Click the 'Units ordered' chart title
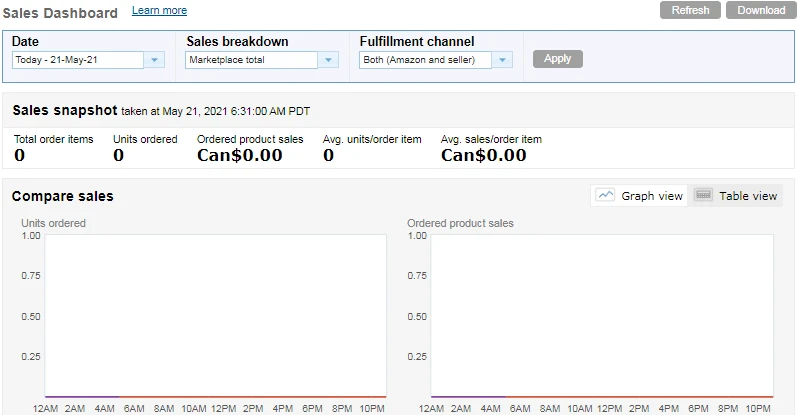This screenshot has height=415, width=799. (x=54, y=223)
